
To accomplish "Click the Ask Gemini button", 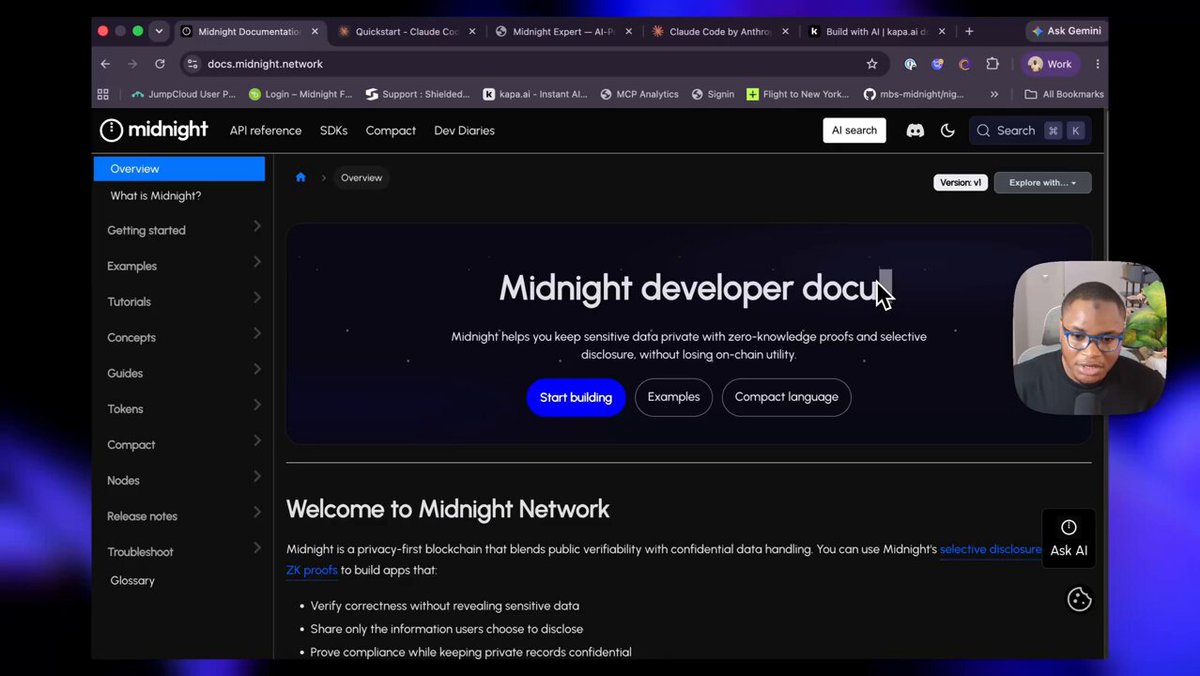I will tap(1066, 31).
